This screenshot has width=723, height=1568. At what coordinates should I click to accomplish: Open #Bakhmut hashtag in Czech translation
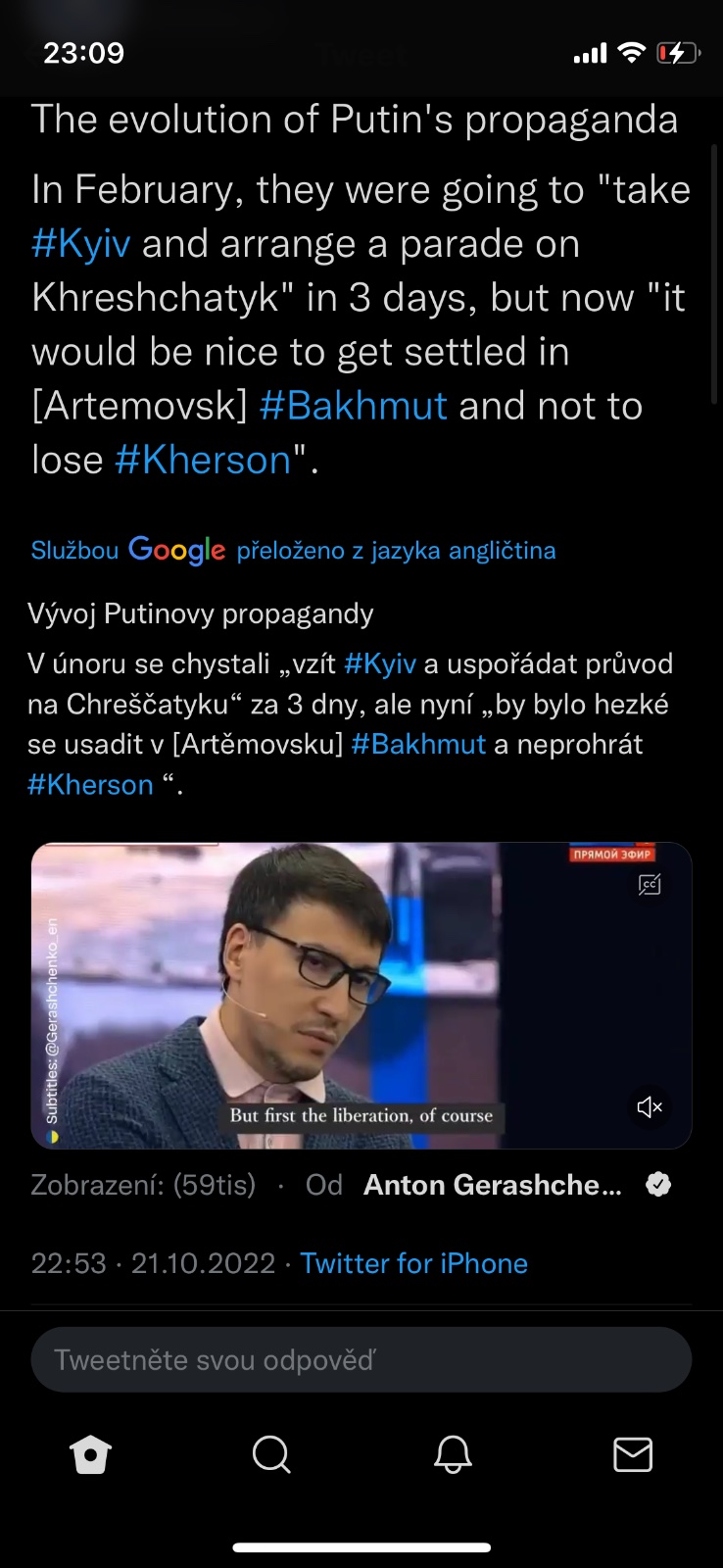(418, 744)
